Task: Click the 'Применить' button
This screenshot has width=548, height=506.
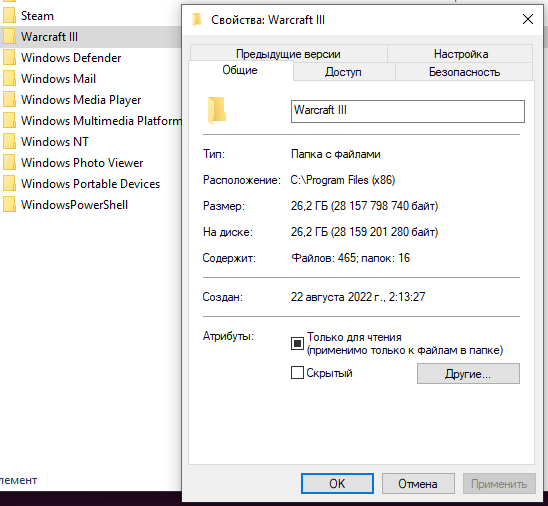Action: click(499, 484)
